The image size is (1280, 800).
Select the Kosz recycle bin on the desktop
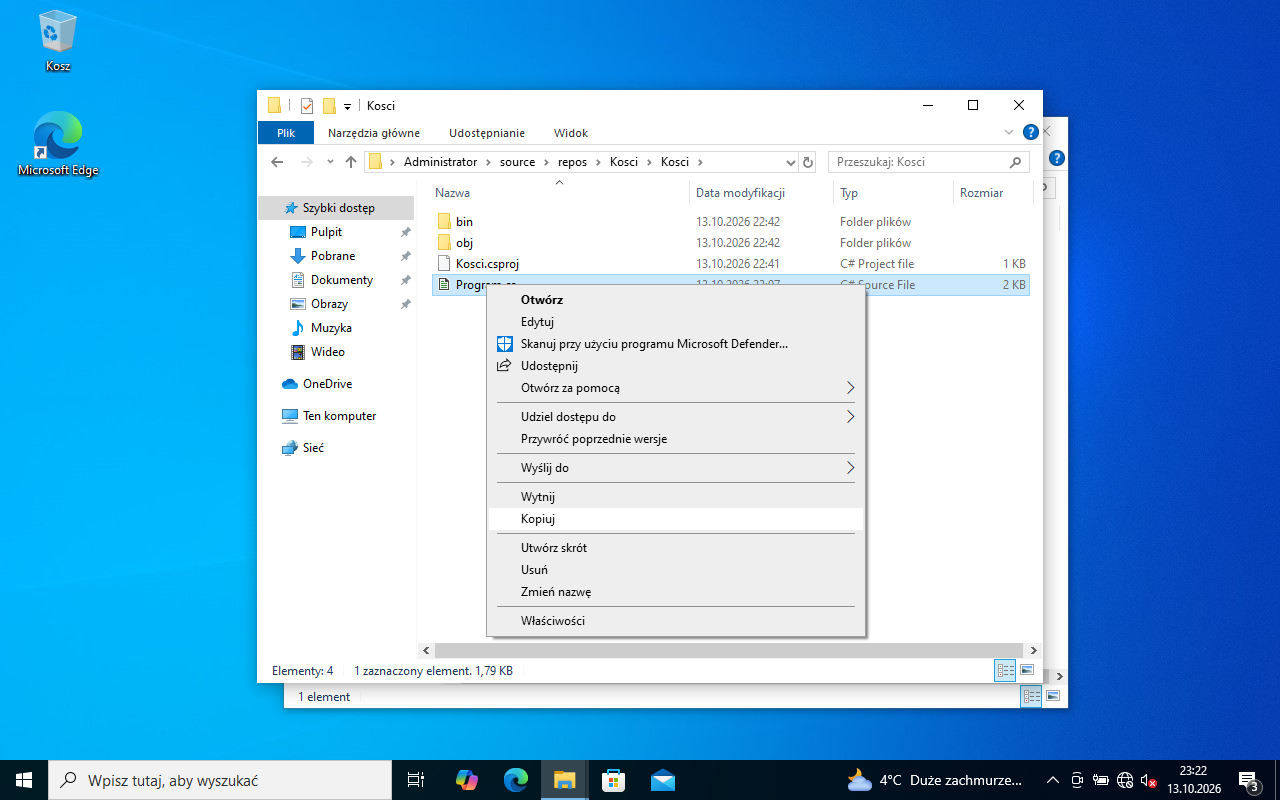(x=58, y=41)
